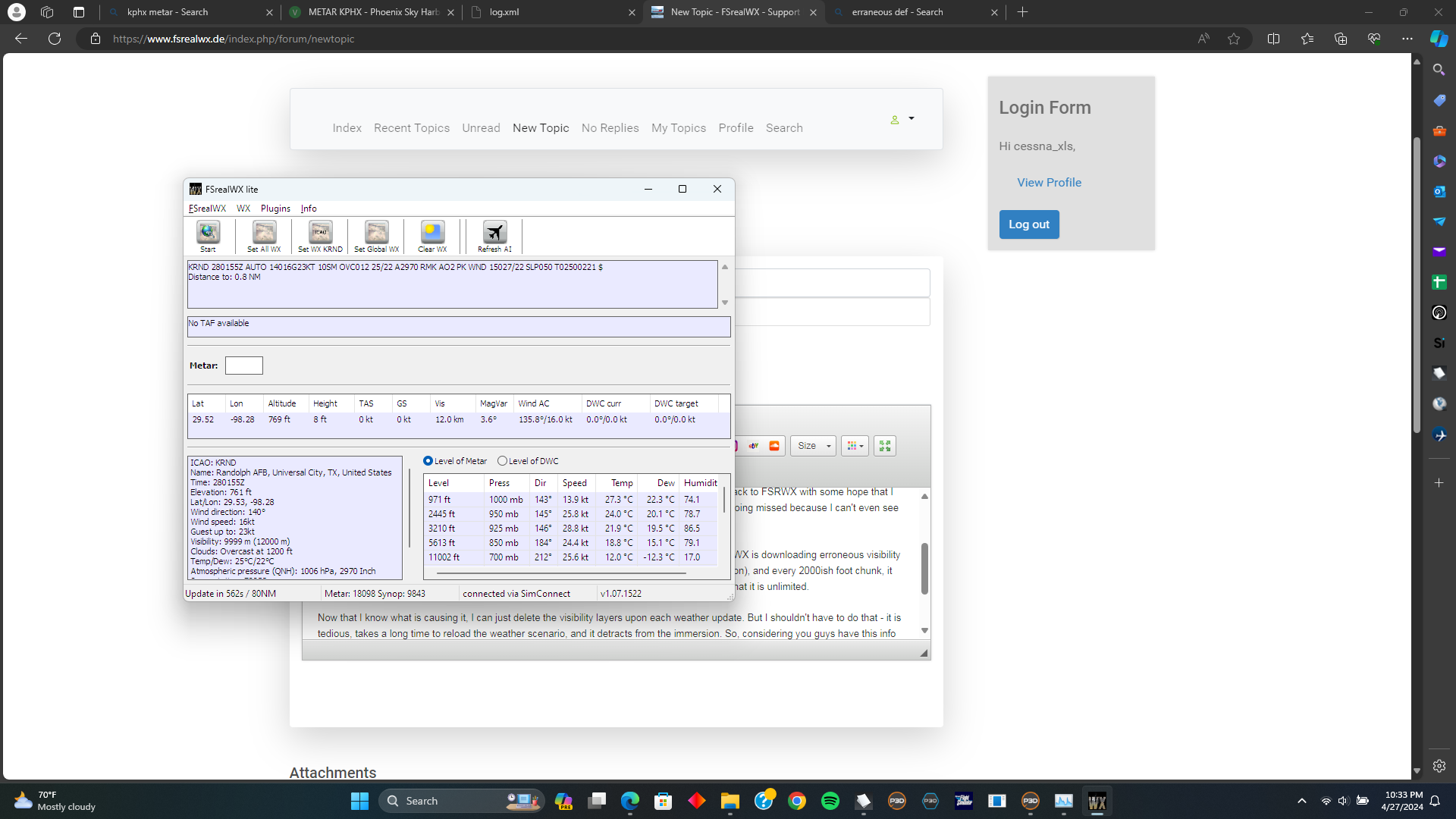The height and width of the screenshot is (819, 1456).
Task: Open the Plugins menu
Action: tap(275, 209)
